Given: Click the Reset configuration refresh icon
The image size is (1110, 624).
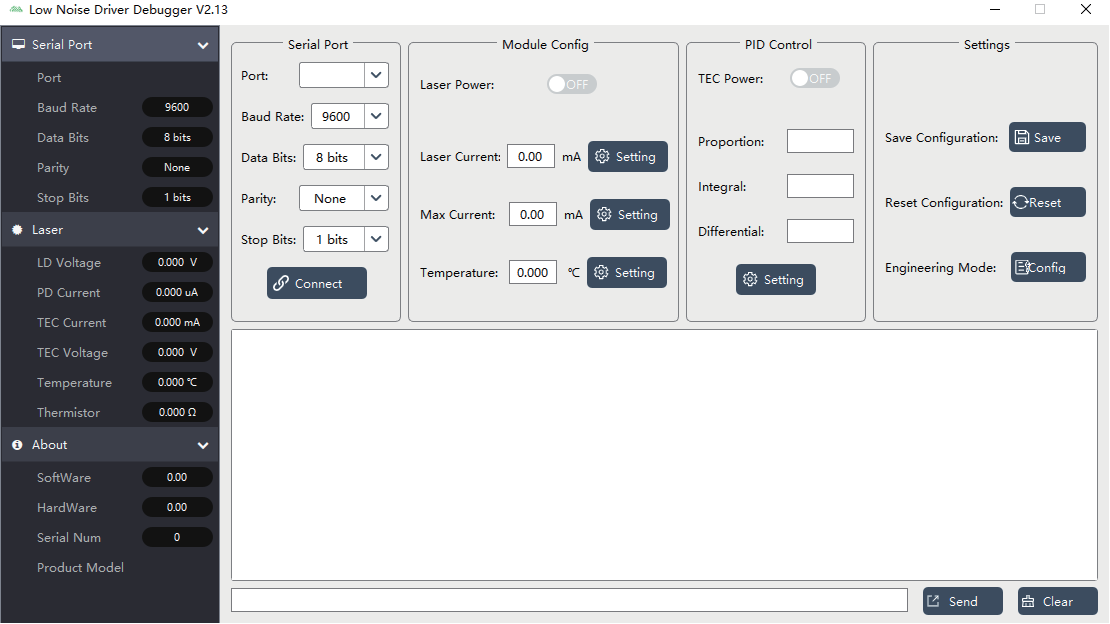Looking at the screenshot, I should click(1021, 203).
